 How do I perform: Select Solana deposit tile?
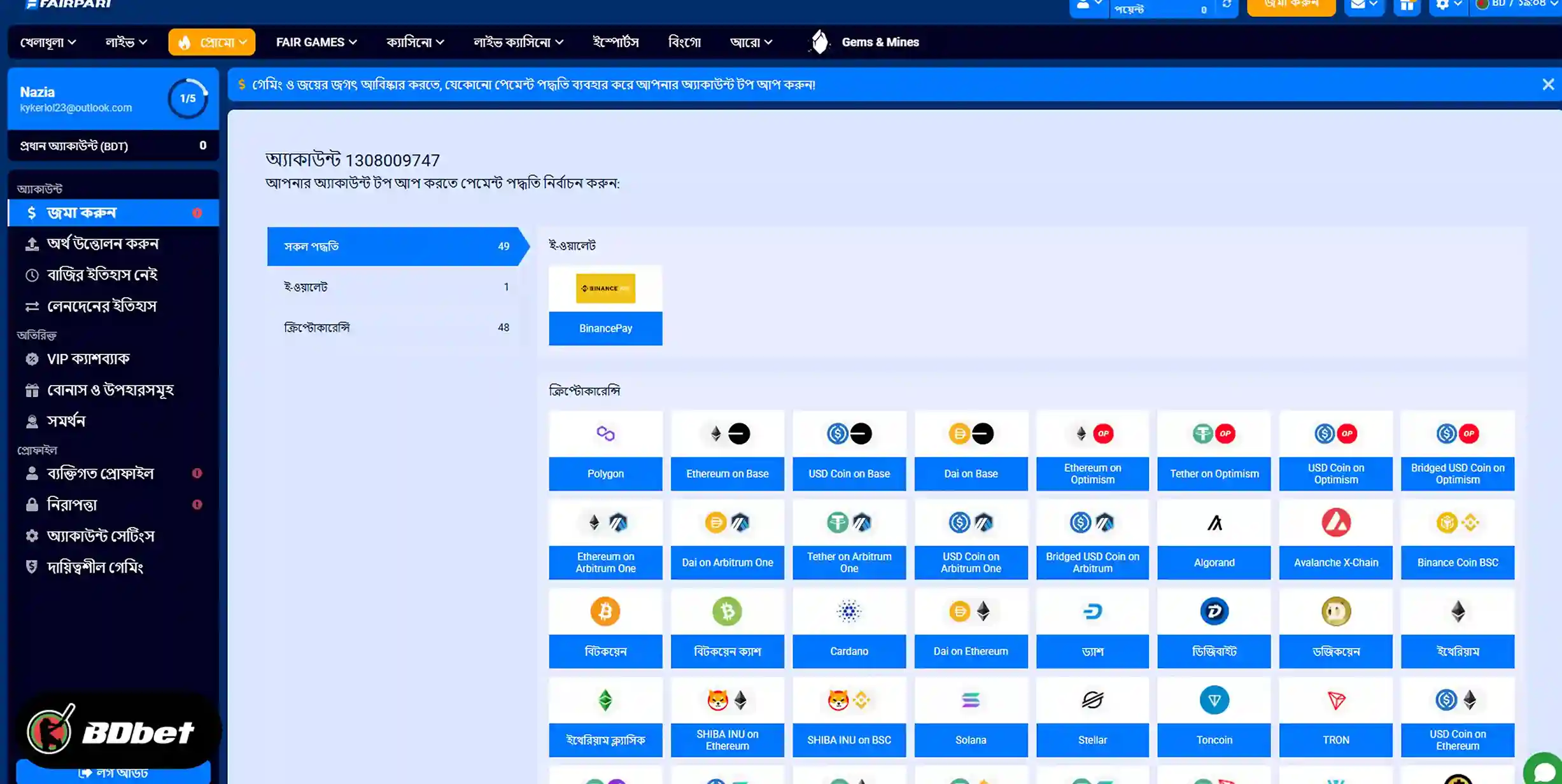click(x=971, y=717)
